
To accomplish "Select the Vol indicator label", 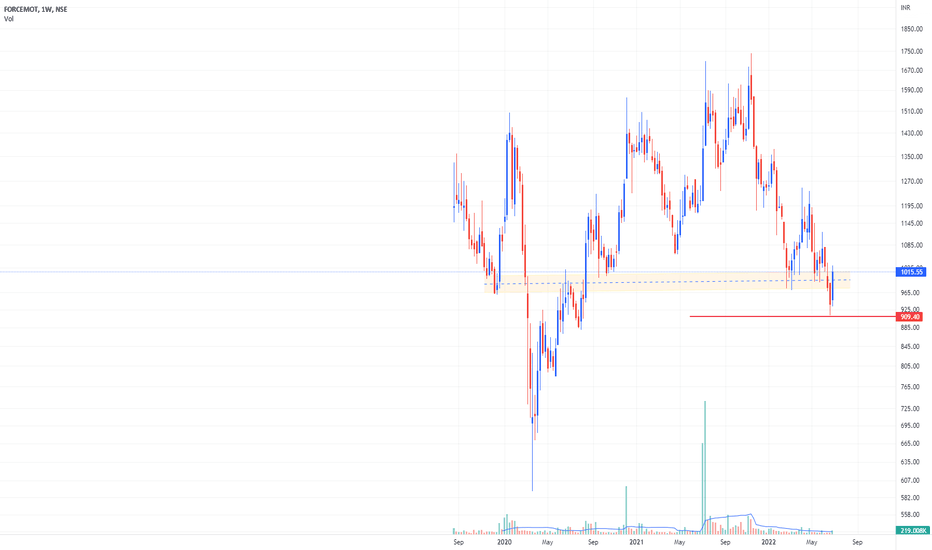I will click(x=8, y=19).
